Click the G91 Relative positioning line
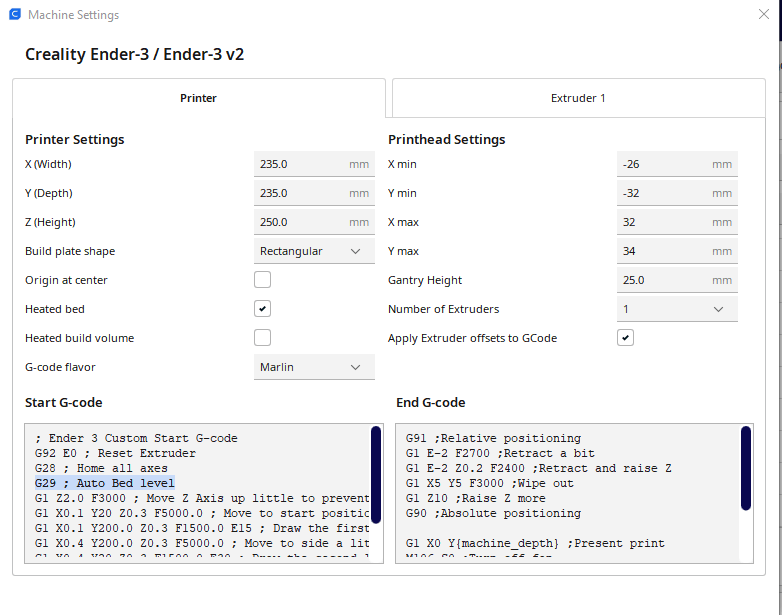The image size is (782, 615). 493,438
